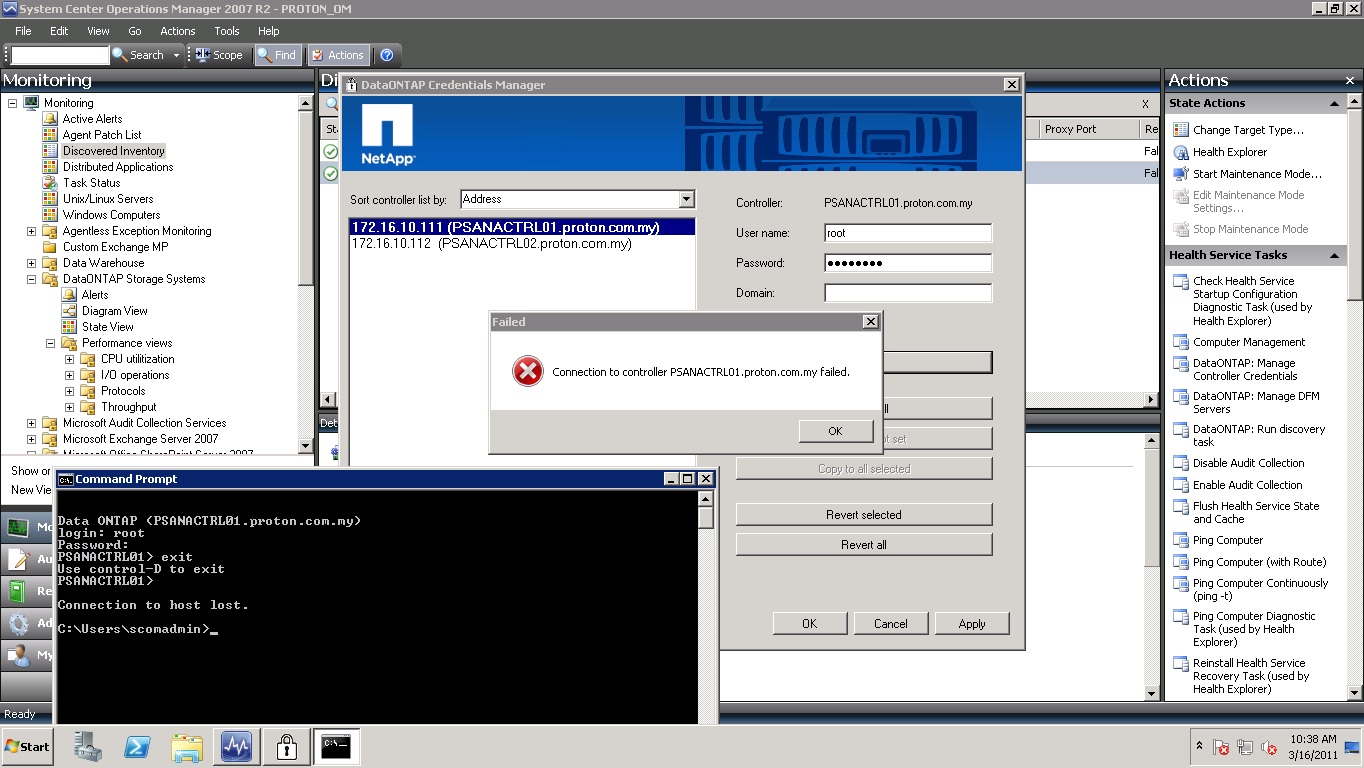Click the Command Prompt vertical scrollbar

click(x=706, y=607)
